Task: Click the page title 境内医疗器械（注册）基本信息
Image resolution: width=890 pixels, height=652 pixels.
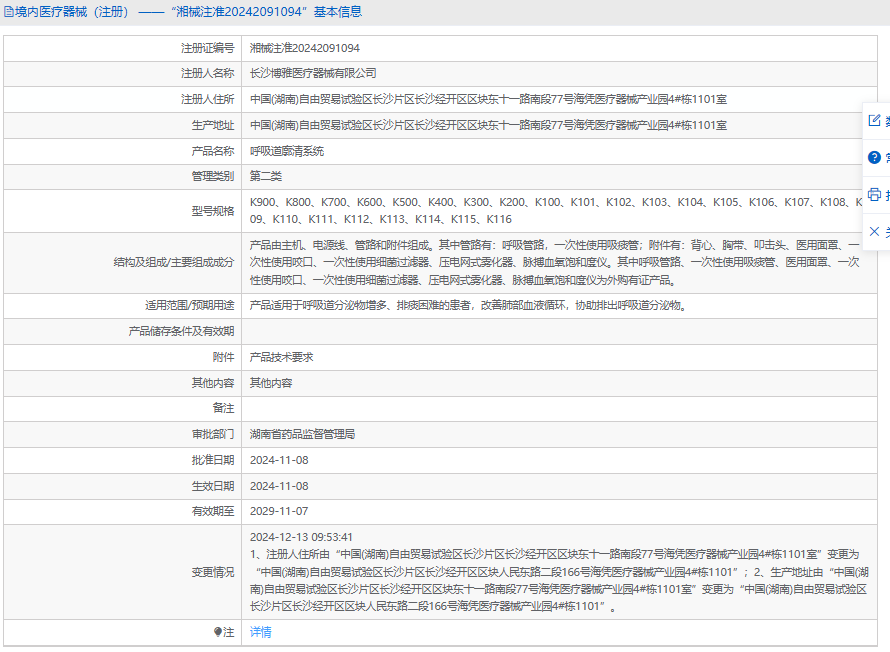Action: click(x=188, y=12)
